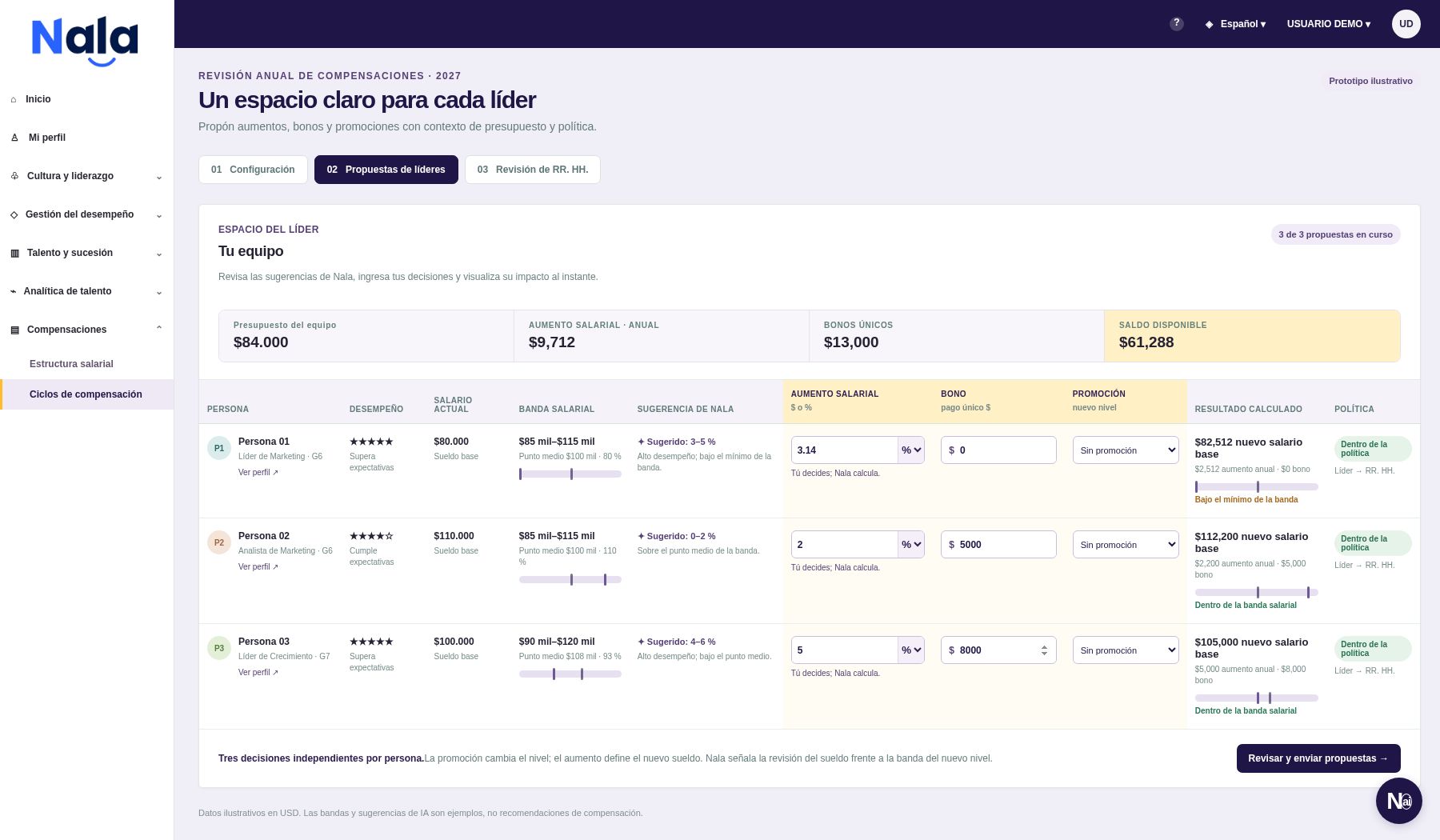Open Estructura salarial menu item
This screenshot has height=840, width=1440.
(x=71, y=364)
